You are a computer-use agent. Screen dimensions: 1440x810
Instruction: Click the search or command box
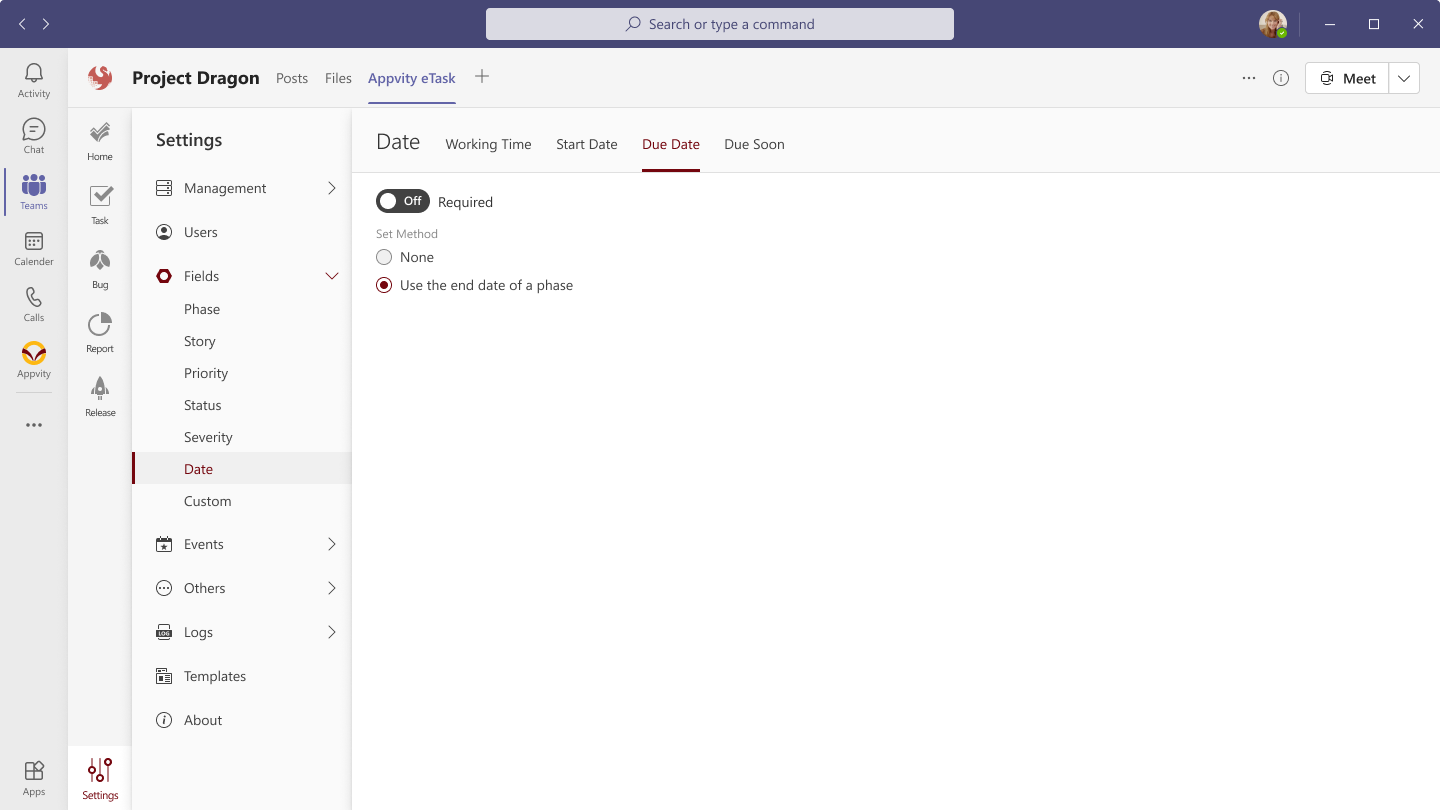click(x=720, y=24)
